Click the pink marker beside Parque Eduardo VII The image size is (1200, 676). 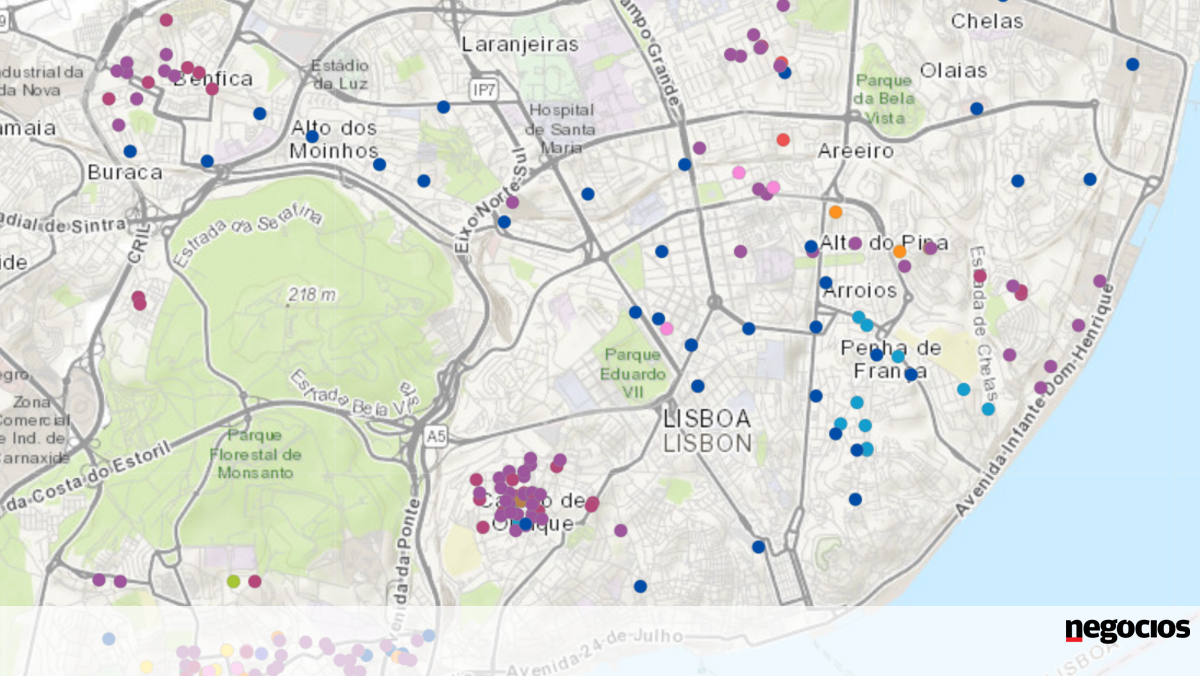click(667, 328)
